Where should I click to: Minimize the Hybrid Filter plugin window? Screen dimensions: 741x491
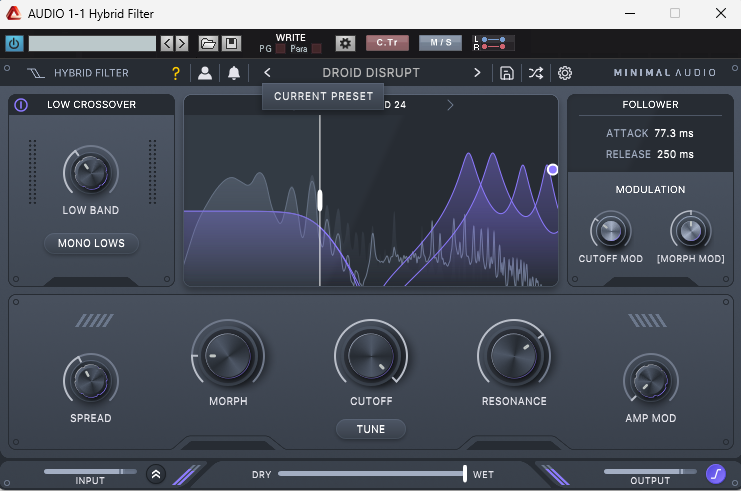(630, 13)
